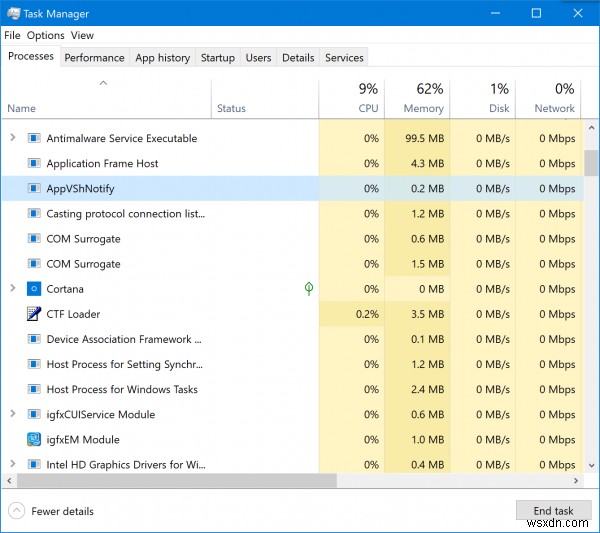
Task: Switch to the Performance tab
Action: point(95,57)
